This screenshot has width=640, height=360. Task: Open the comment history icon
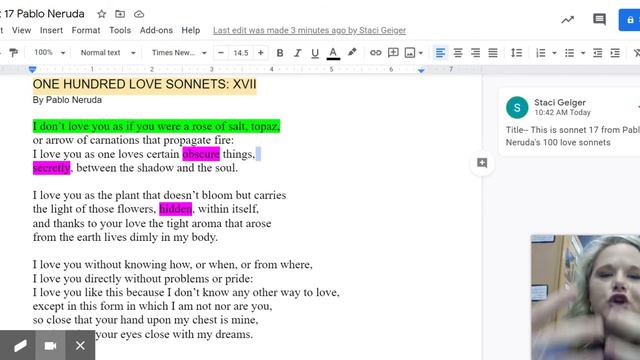click(599, 19)
